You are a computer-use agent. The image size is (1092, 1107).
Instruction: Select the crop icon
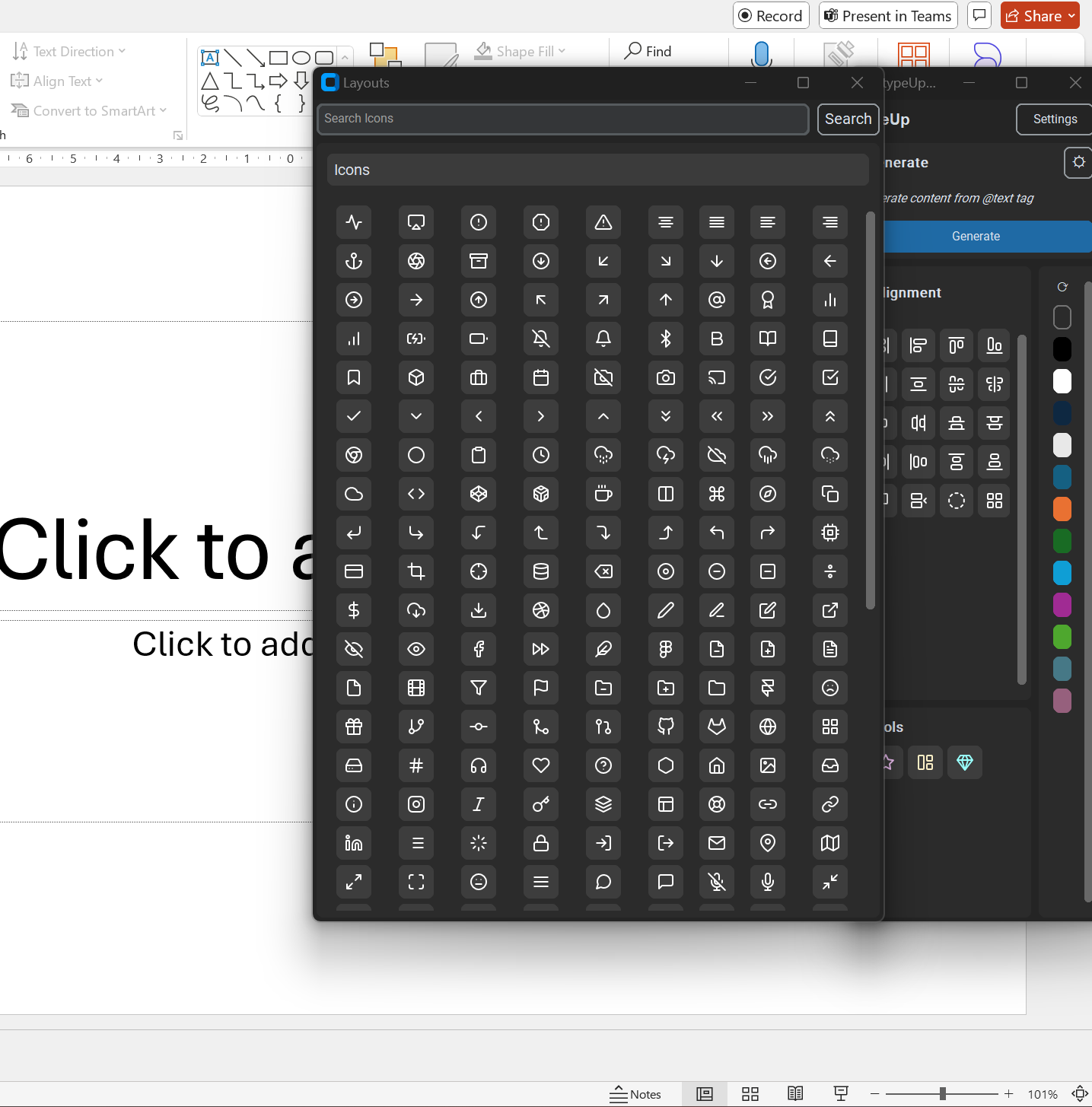tap(416, 571)
